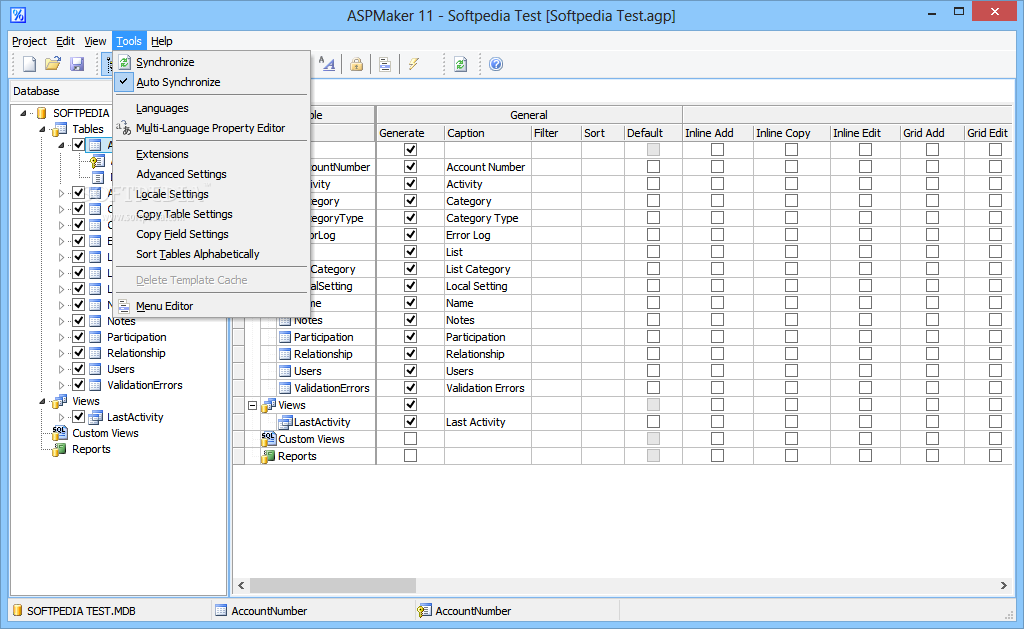Enable Inline Edit for Notes row
This screenshot has height=629, width=1024.
(x=865, y=319)
